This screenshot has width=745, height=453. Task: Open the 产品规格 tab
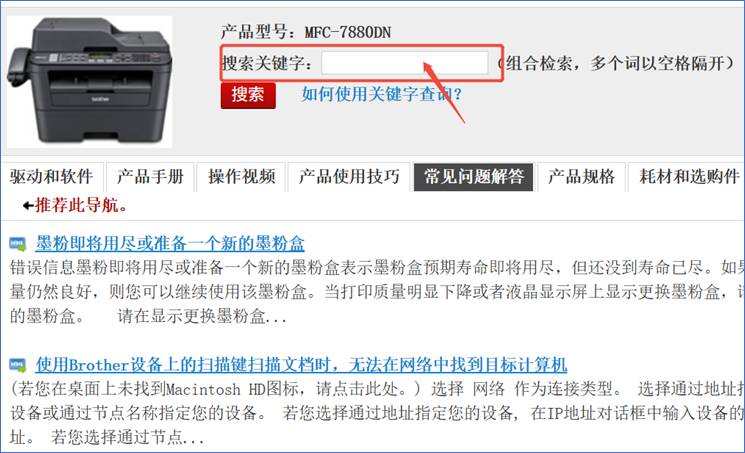point(581,177)
